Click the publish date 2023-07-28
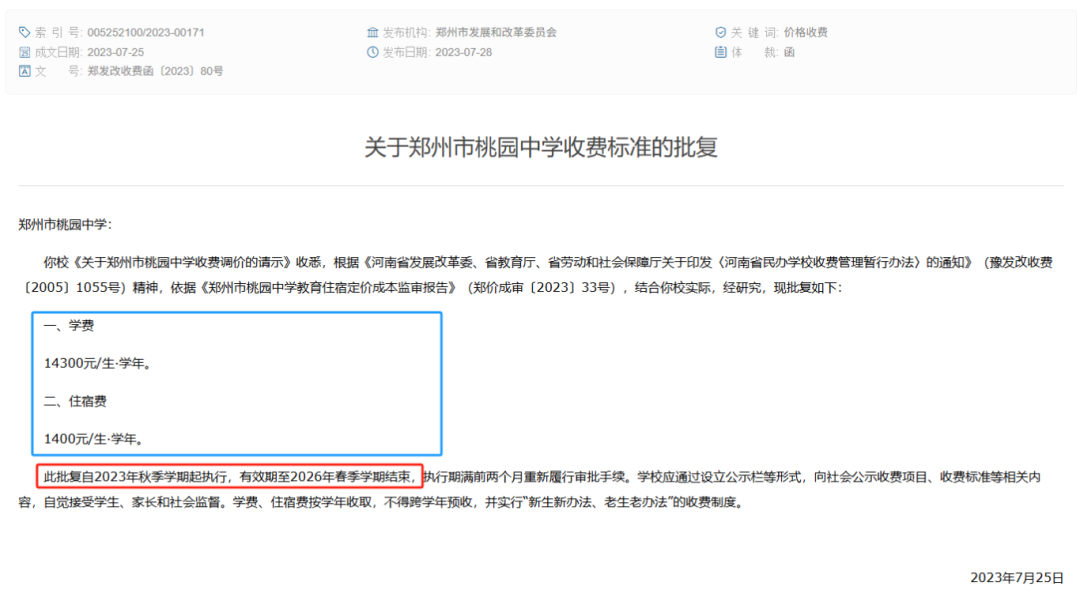 click(464, 52)
